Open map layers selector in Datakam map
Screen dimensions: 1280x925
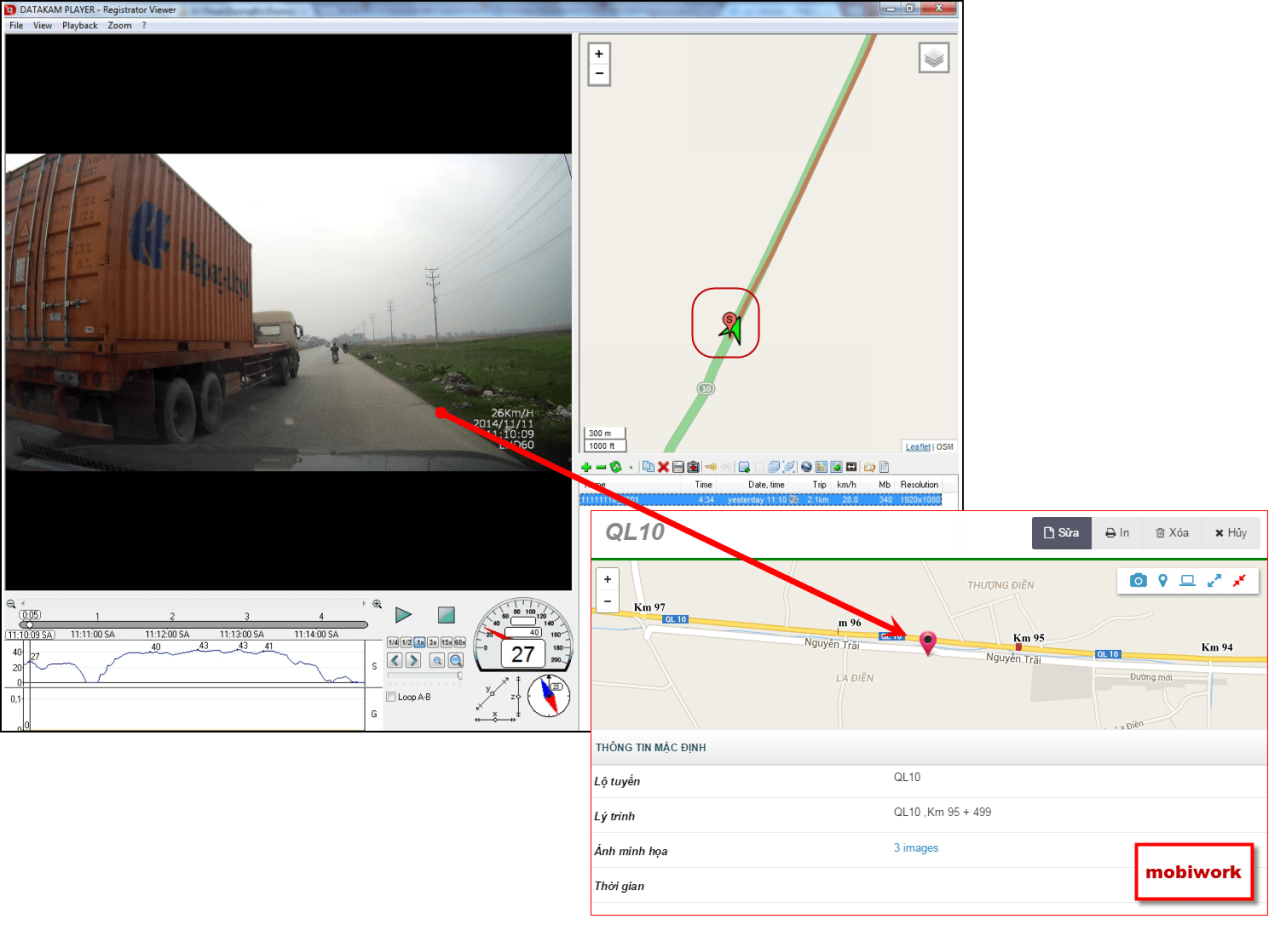(934, 58)
